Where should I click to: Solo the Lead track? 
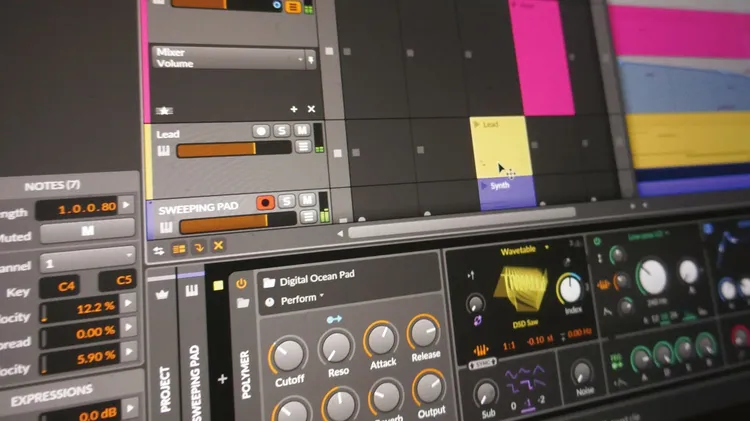(282, 130)
